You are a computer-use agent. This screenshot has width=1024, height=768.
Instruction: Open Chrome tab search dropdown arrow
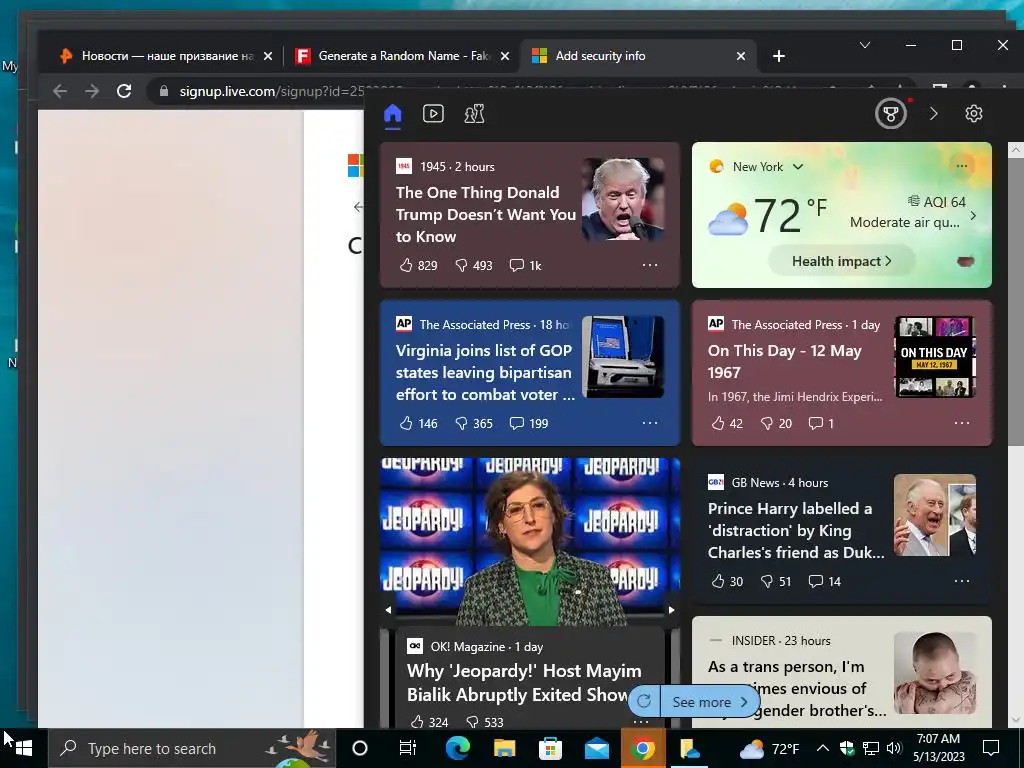(x=865, y=45)
